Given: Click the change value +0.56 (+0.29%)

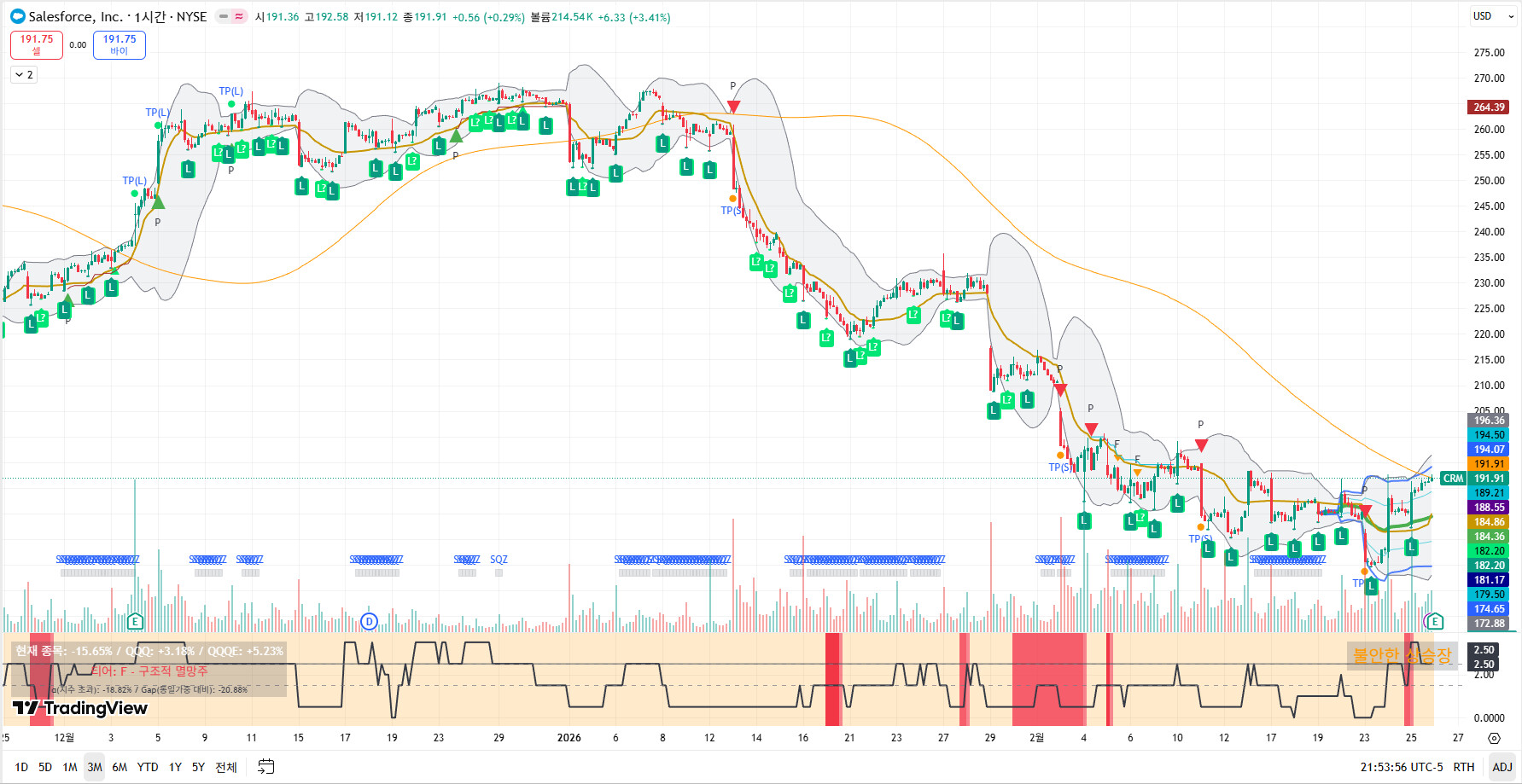Looking at the screenshot, I should pos(488,17).
